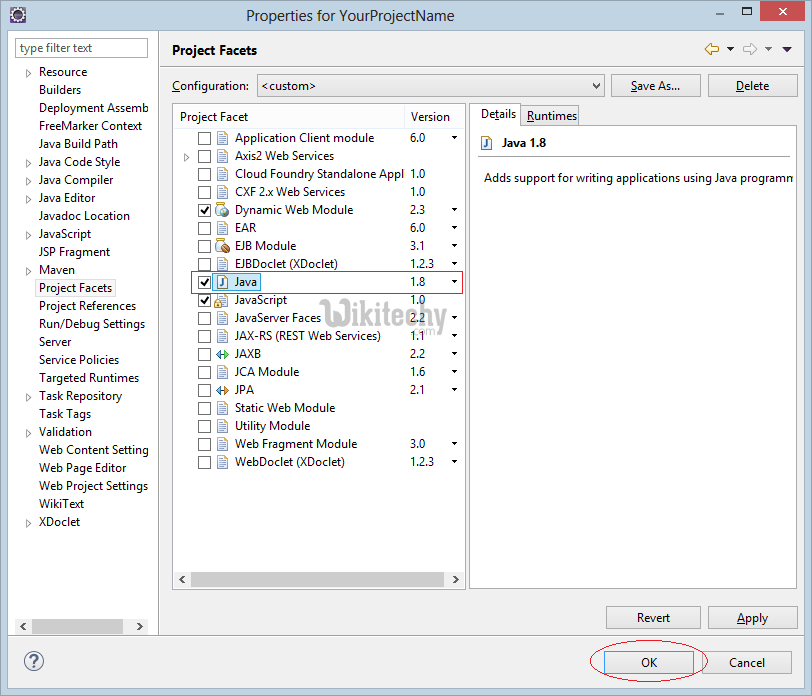This screenshot has width=812, height=696.
Task: Click the JavaScript facet icon
Action: pos(222,300)
